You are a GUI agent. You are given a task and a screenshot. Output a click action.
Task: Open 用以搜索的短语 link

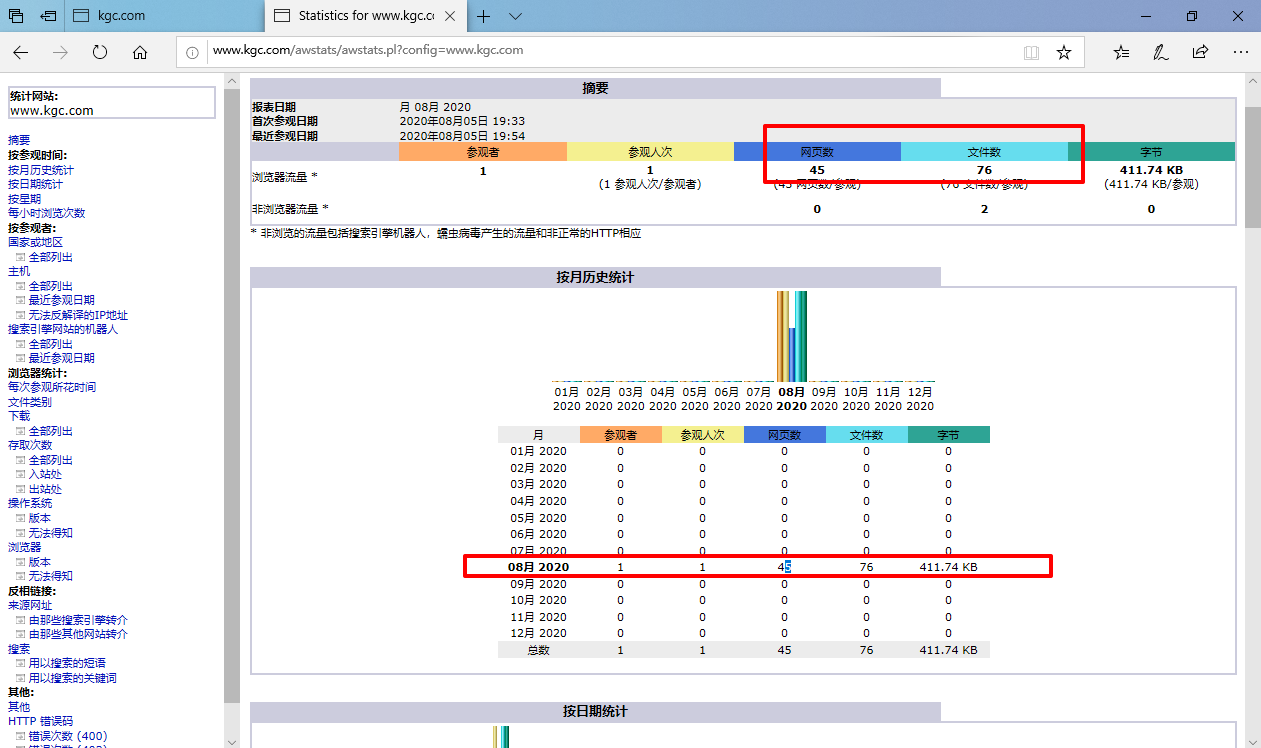tap(67, 663)
